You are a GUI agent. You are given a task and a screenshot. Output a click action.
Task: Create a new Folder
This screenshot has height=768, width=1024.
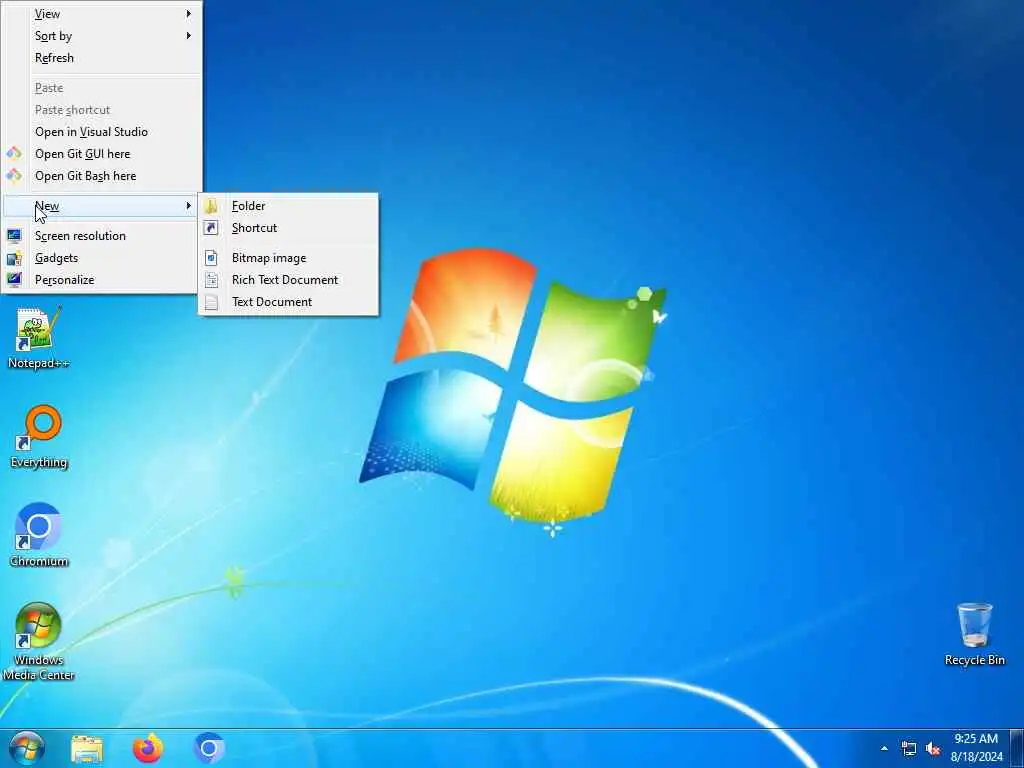click(x=288, y=206)
